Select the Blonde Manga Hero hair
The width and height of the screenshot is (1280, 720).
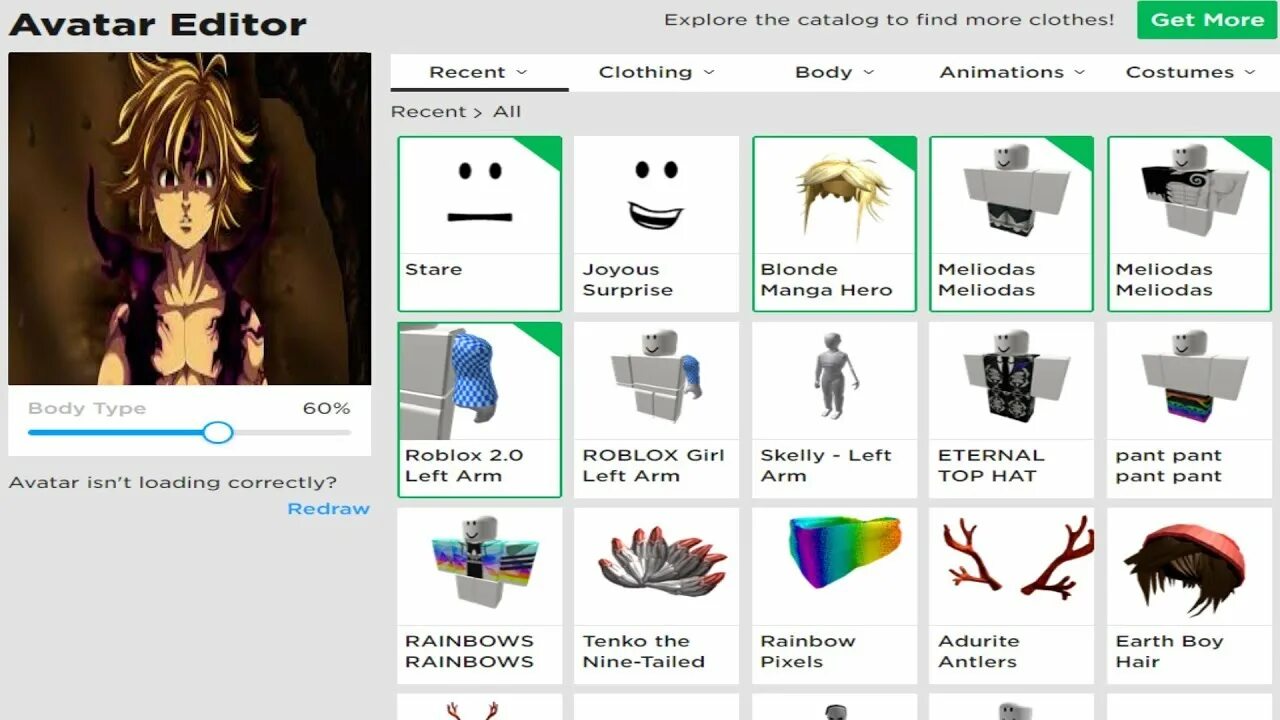point(835,224)
